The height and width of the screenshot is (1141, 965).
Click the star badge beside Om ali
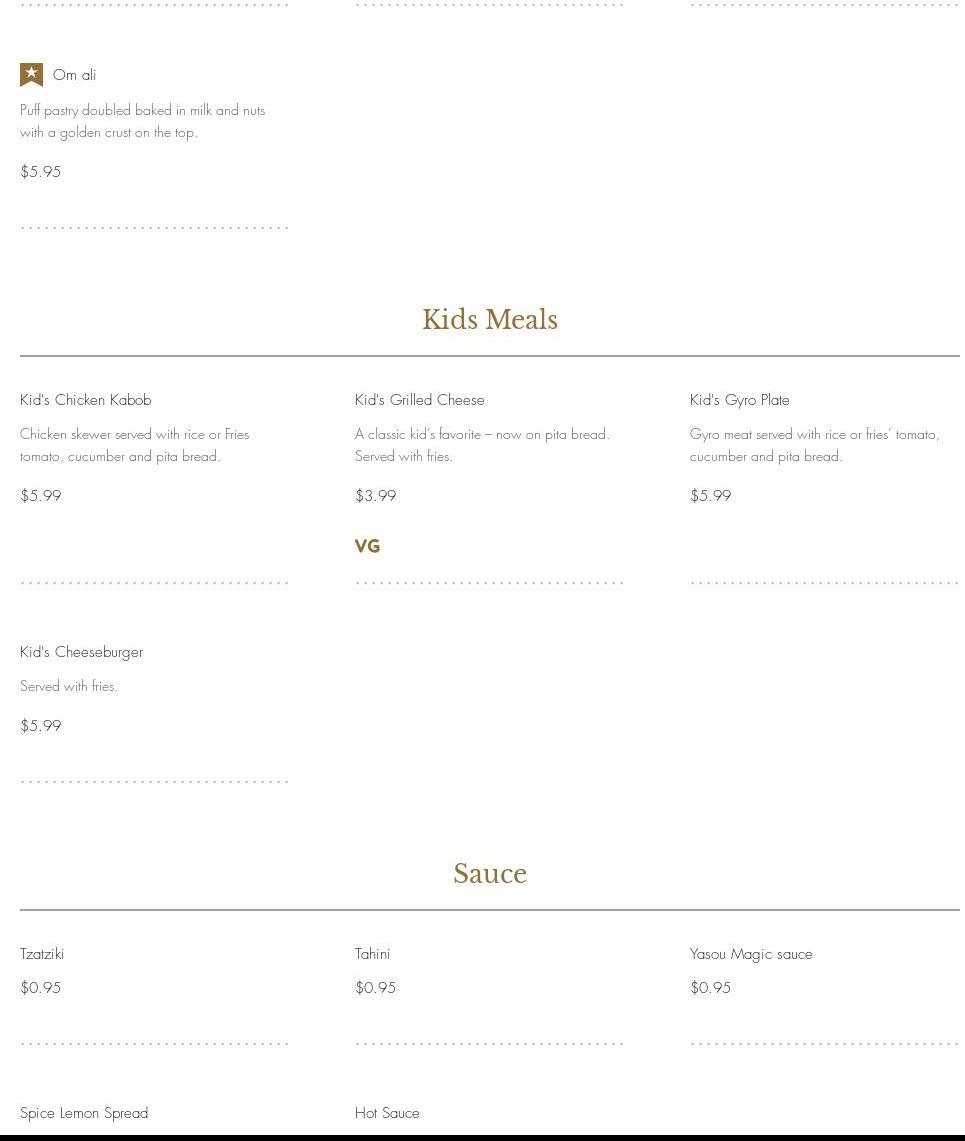click(31, 75)
